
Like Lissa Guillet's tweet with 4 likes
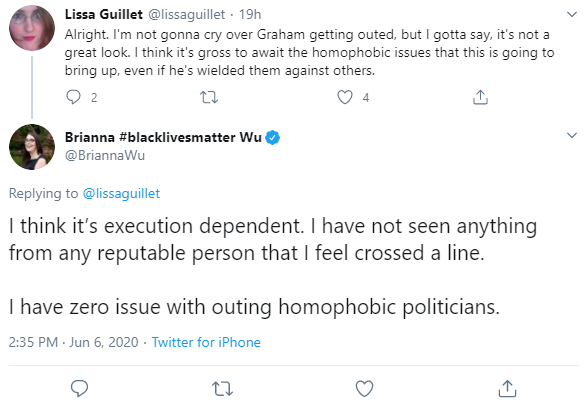tap(345, 97)
